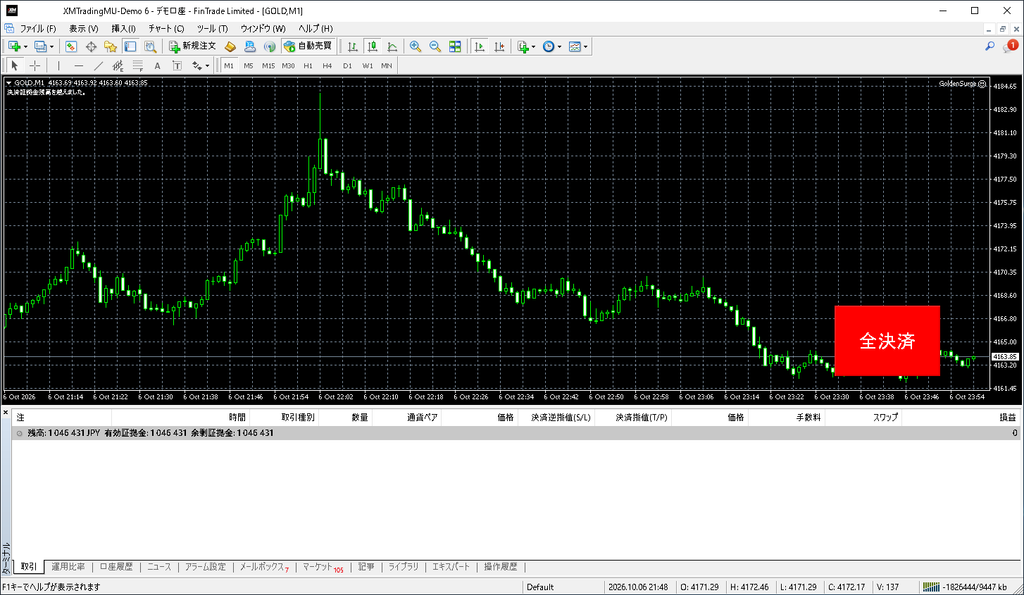Draw a horizontal line on chart
1024x595 pixels.
point(78,65)
